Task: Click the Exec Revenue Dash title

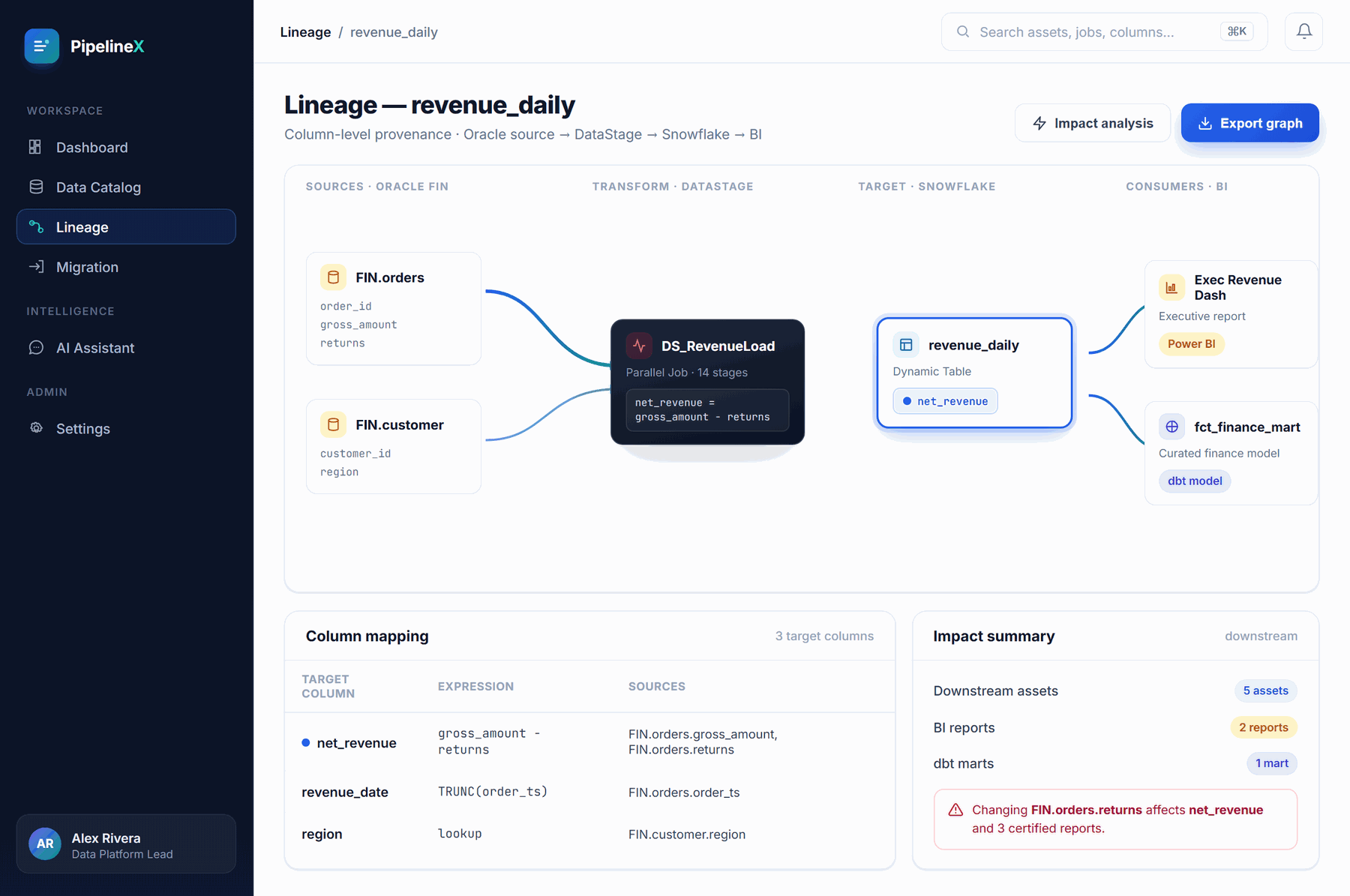Action: pyautogui.click(x=1237, y=287)
